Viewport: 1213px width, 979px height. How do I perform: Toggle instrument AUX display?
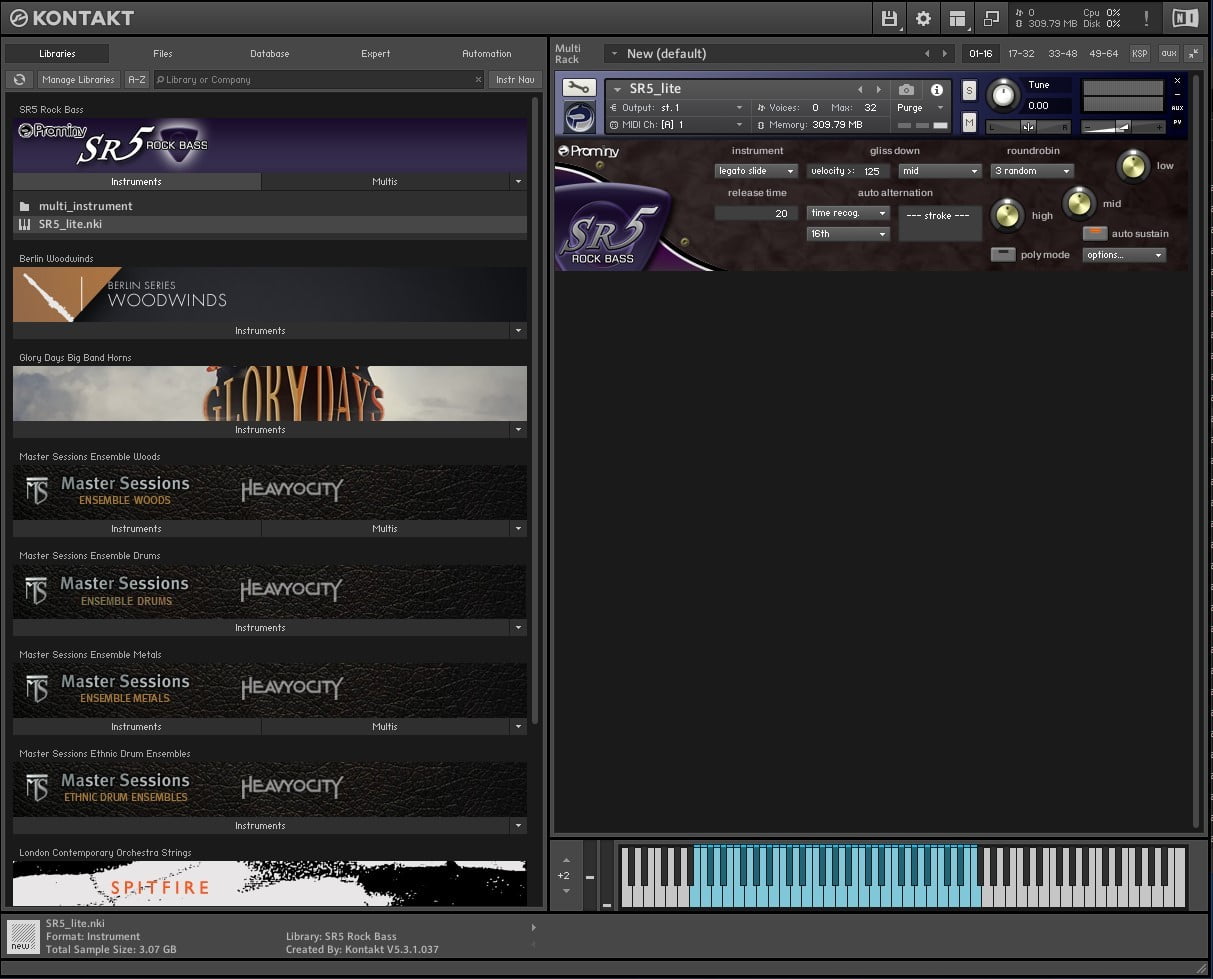pyautogui.click(x=1177, y=108)
